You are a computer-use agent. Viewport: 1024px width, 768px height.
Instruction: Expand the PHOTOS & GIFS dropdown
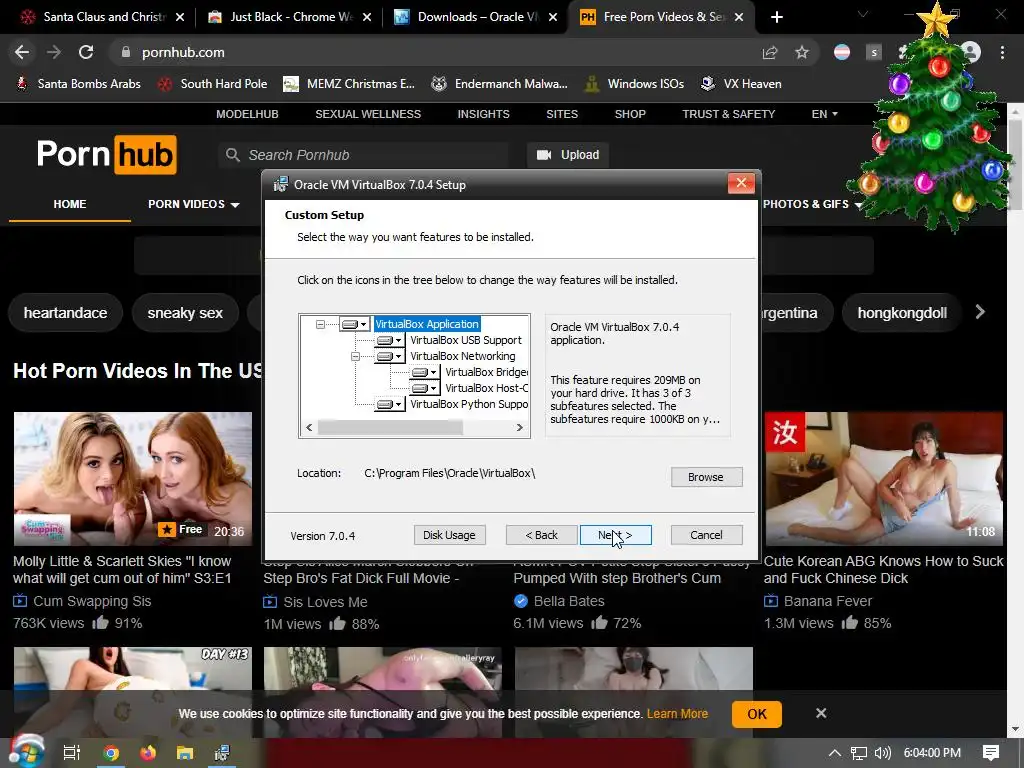click(812, 204)
